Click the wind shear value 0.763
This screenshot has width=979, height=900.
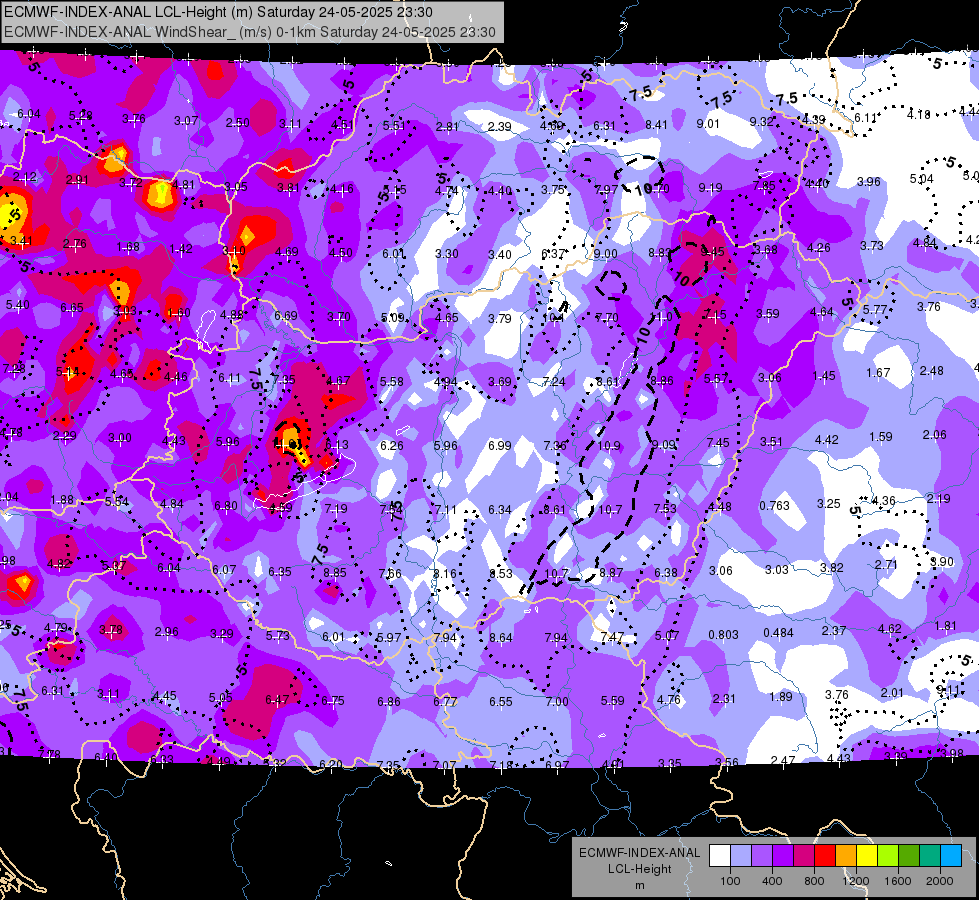[774, 505]
